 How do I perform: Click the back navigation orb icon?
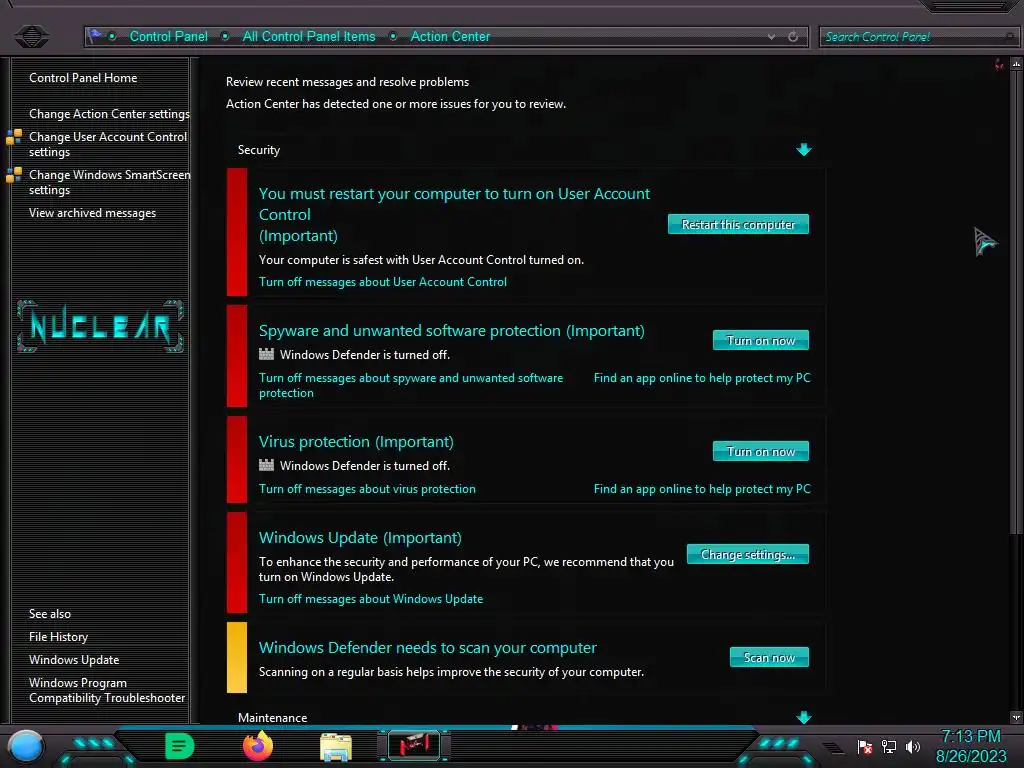click(31, 36)
